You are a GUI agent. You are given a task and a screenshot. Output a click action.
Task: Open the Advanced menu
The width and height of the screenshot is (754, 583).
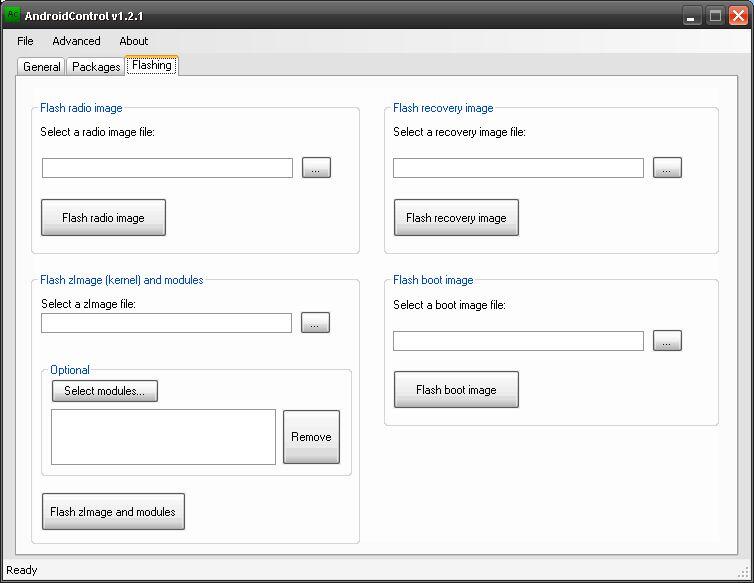pyautogui.click(x=76, y=41)
